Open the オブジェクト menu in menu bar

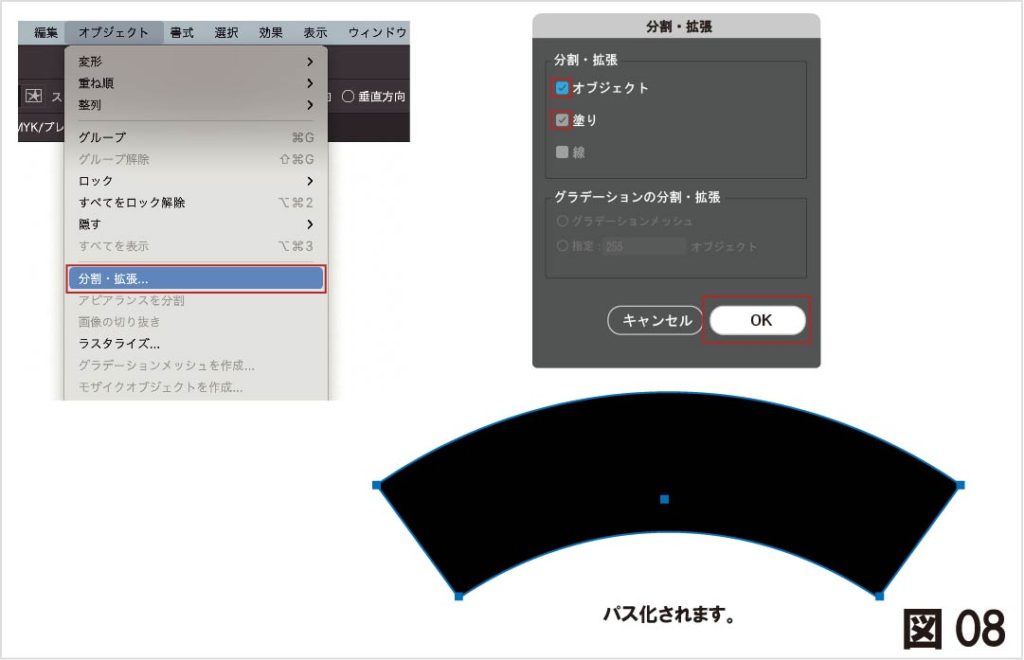(x=113, y=33)
